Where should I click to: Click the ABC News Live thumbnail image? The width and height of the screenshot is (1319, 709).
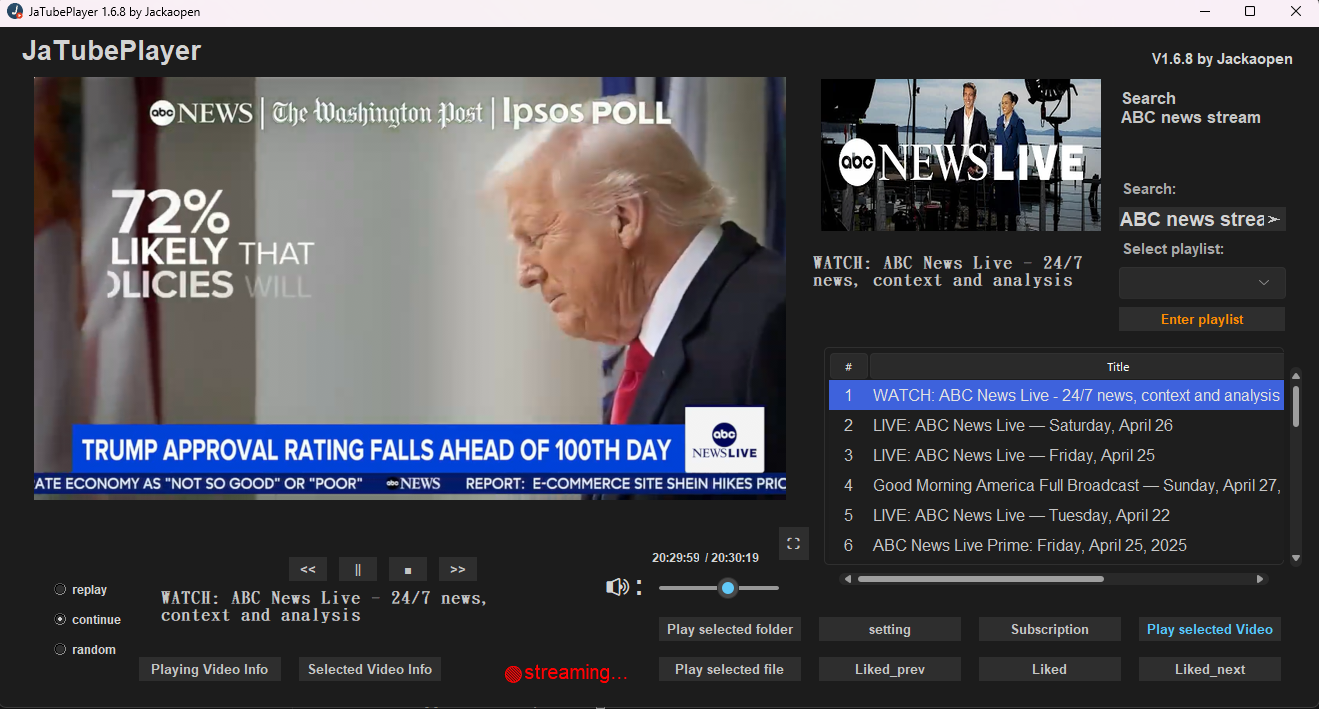[x=961, y=155]
